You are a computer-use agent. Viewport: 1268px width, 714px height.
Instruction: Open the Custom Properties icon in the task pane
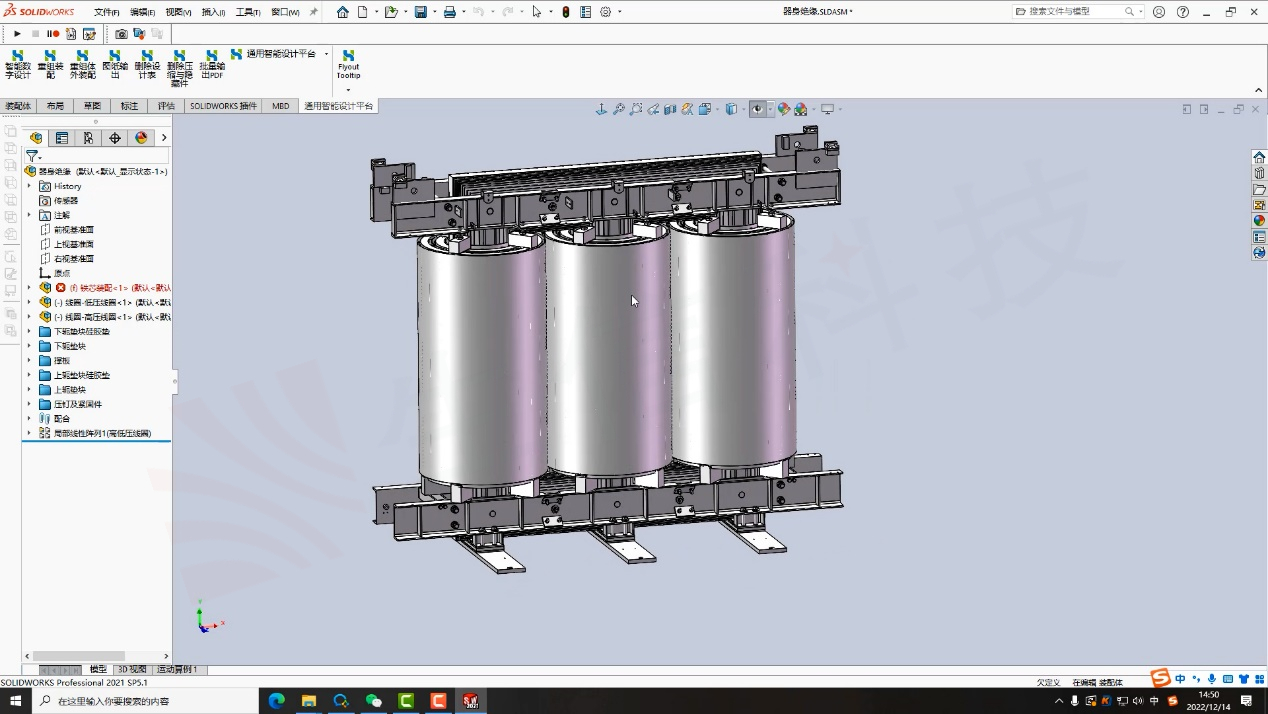coord(1259,237)
